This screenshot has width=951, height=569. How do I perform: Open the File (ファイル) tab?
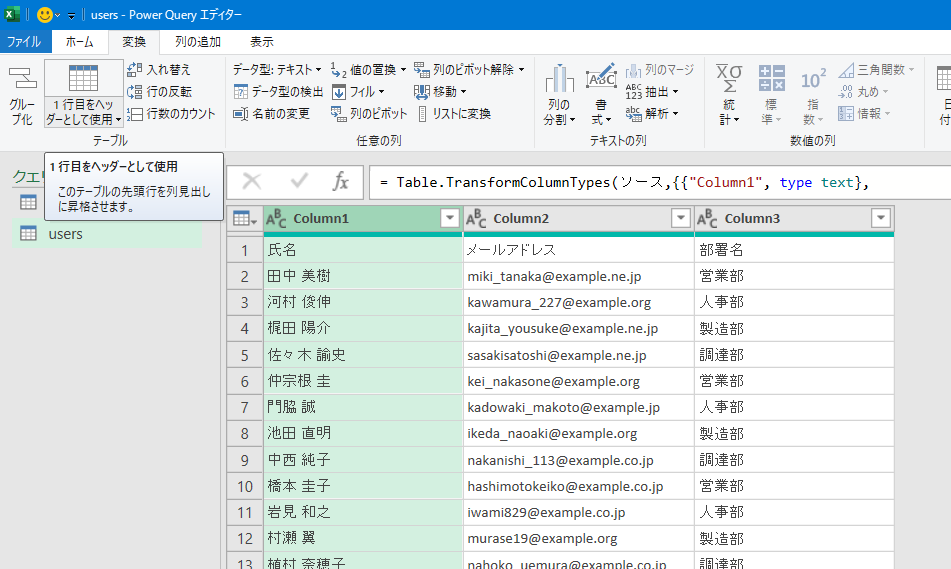[x=23, y=42]
